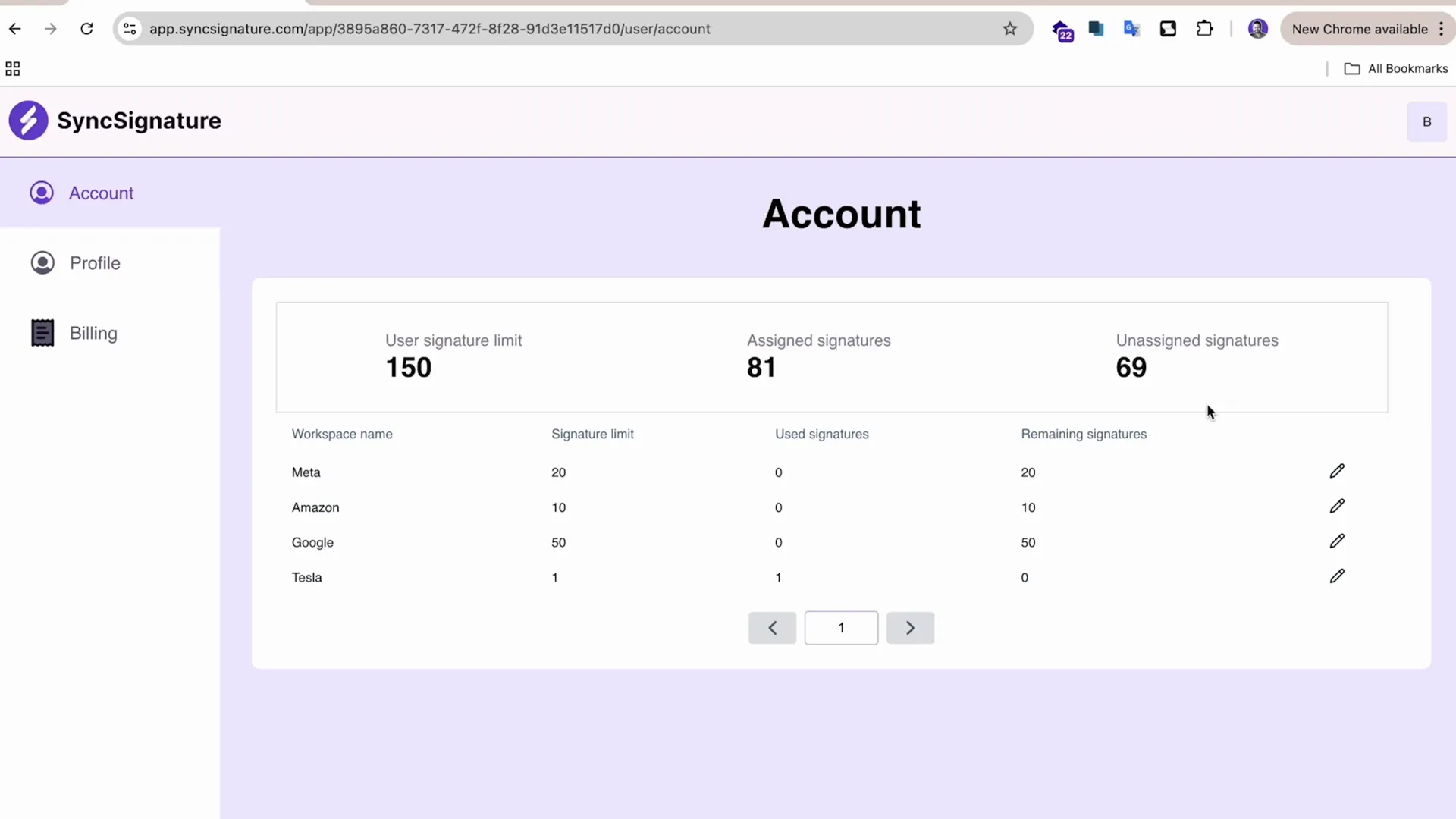Click the edit icon for Google workspace
This screenshot has height=819, width=1456.
1337,541
